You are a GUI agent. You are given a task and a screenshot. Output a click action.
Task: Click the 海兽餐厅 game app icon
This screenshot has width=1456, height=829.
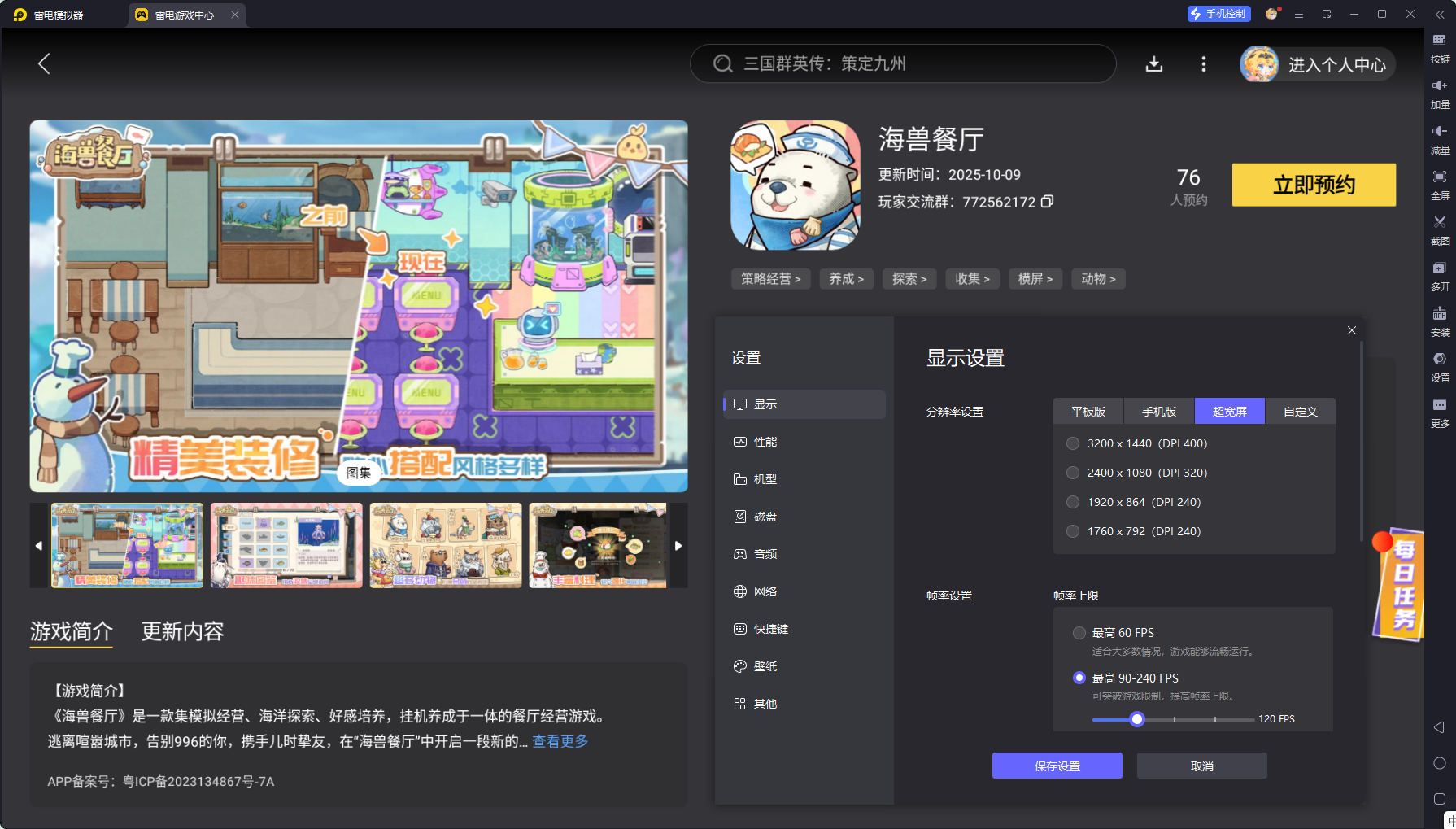[x=796, y=185]
